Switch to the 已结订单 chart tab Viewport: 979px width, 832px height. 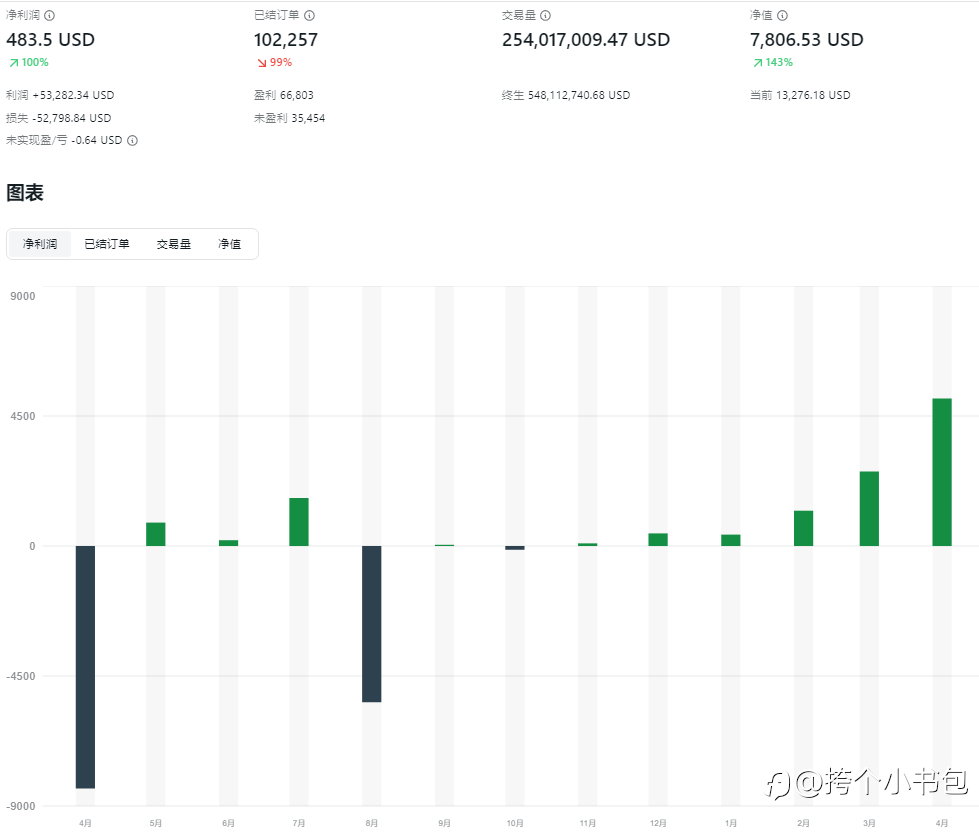point(107,244)
